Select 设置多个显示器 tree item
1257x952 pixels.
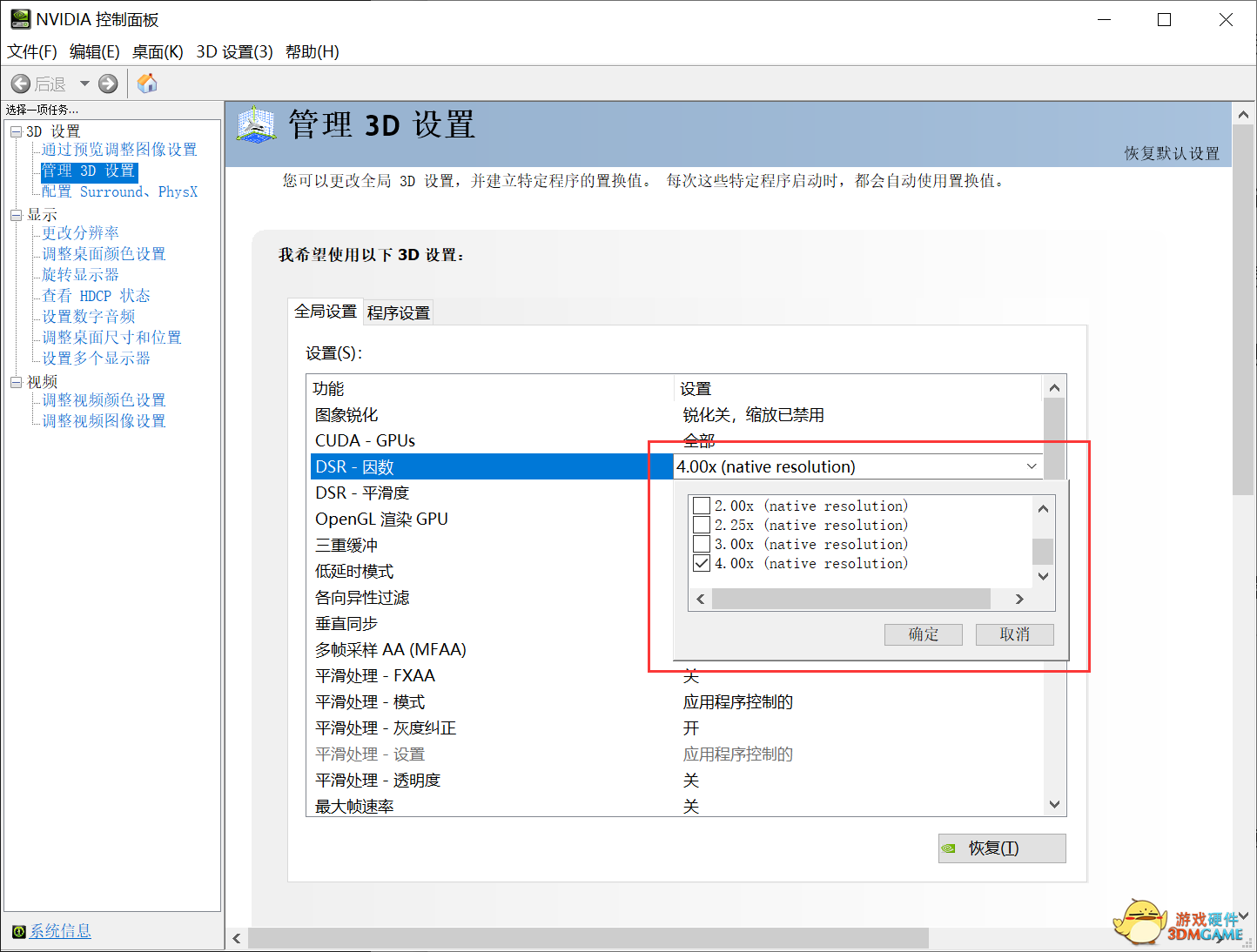96,359
